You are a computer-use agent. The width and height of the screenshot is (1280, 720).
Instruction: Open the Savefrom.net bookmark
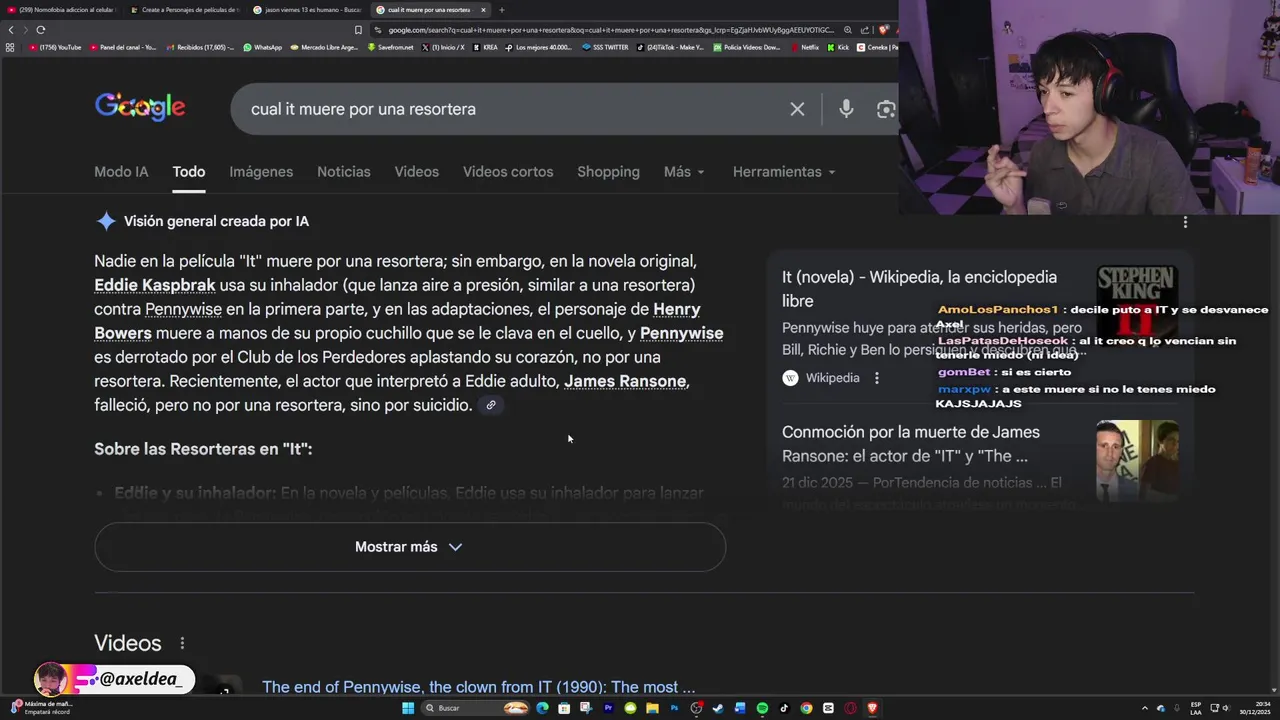(390, 47)
